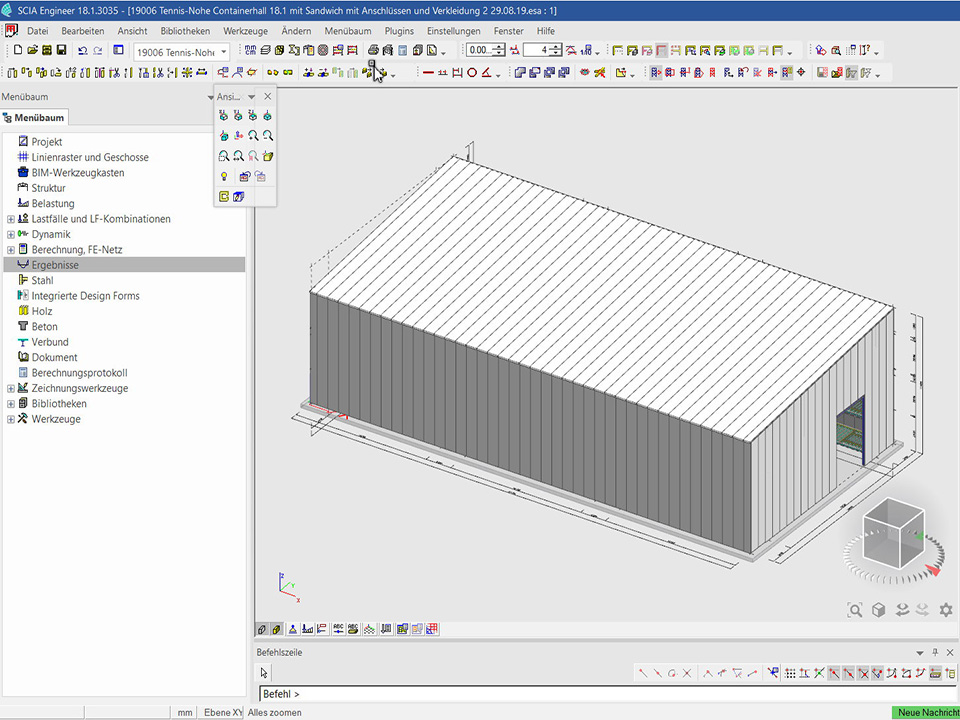Toggle the dot grid snap button
Screen dimensions: 960x720
pyautogui.click(x=790, y=673)
